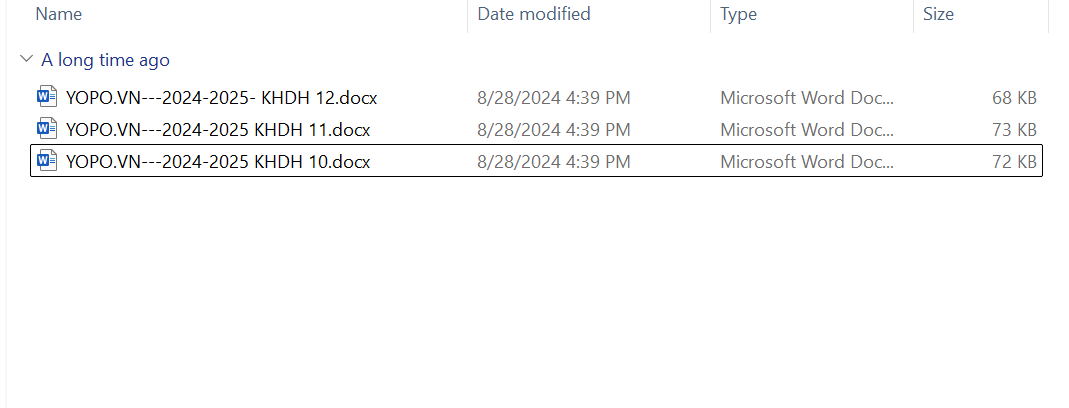Click the divider between Name and Date modified
The height and width of the screenshot is (408, 1069).
click(x=467, y=14)
